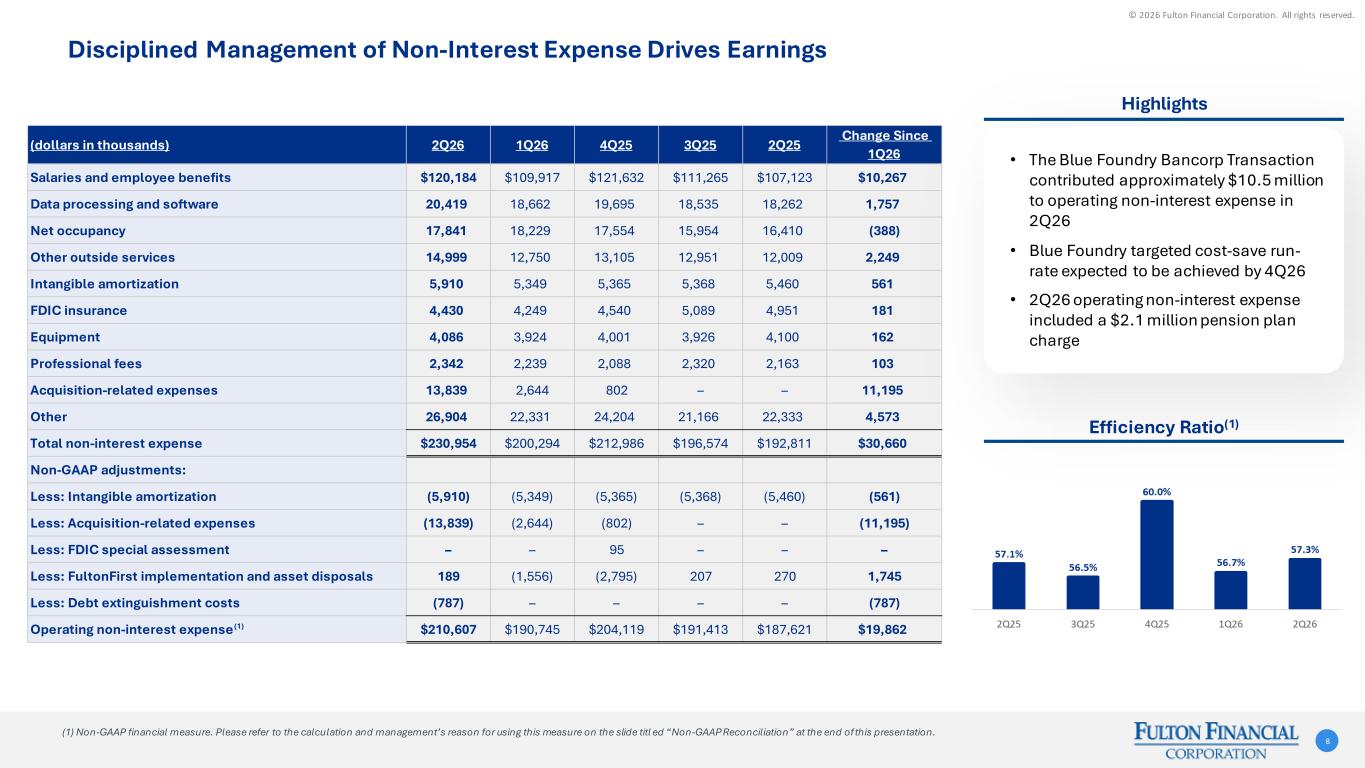Click the "Net occupancy" row label

(78, 231)
